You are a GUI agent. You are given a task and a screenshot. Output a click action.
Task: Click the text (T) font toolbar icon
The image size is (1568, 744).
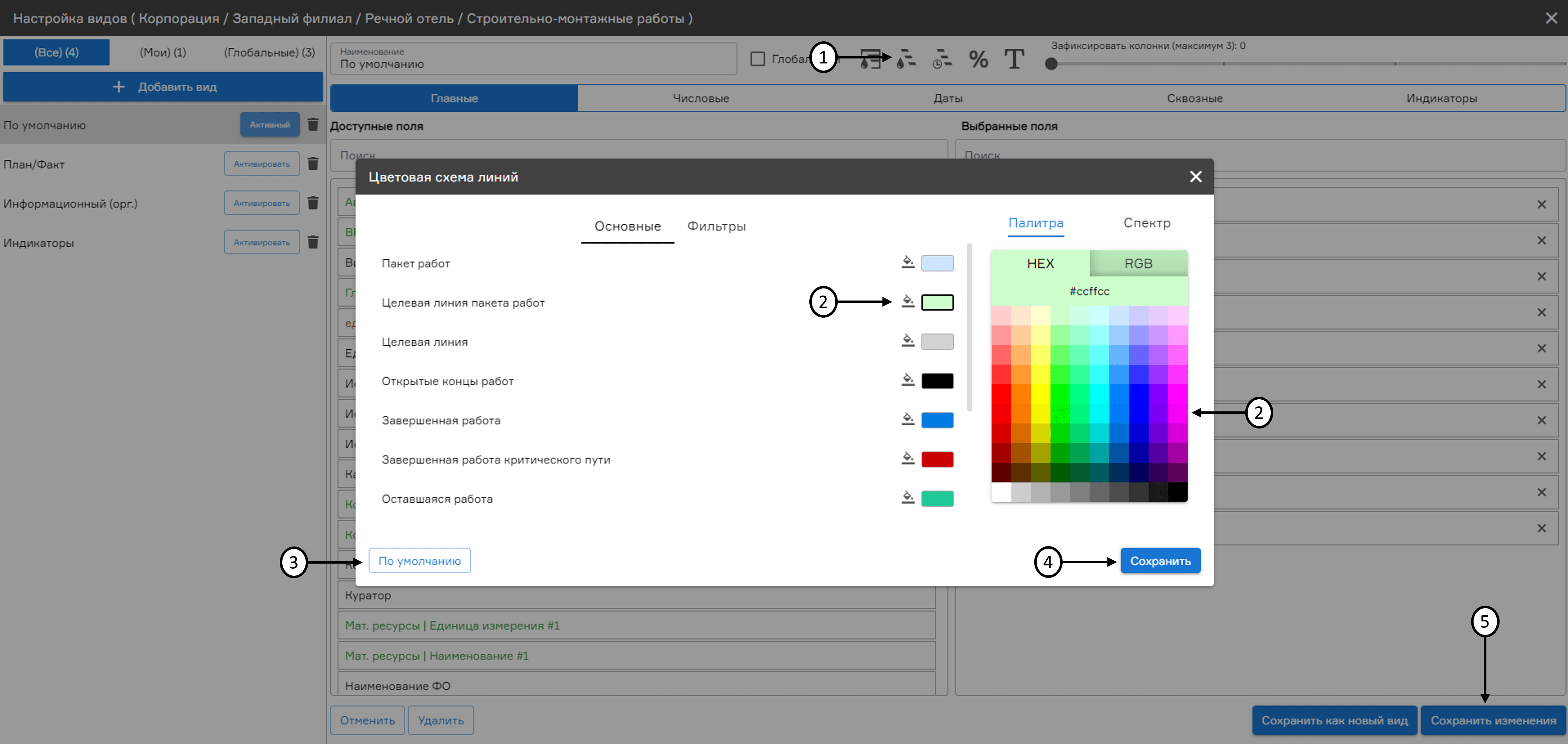1014,59
